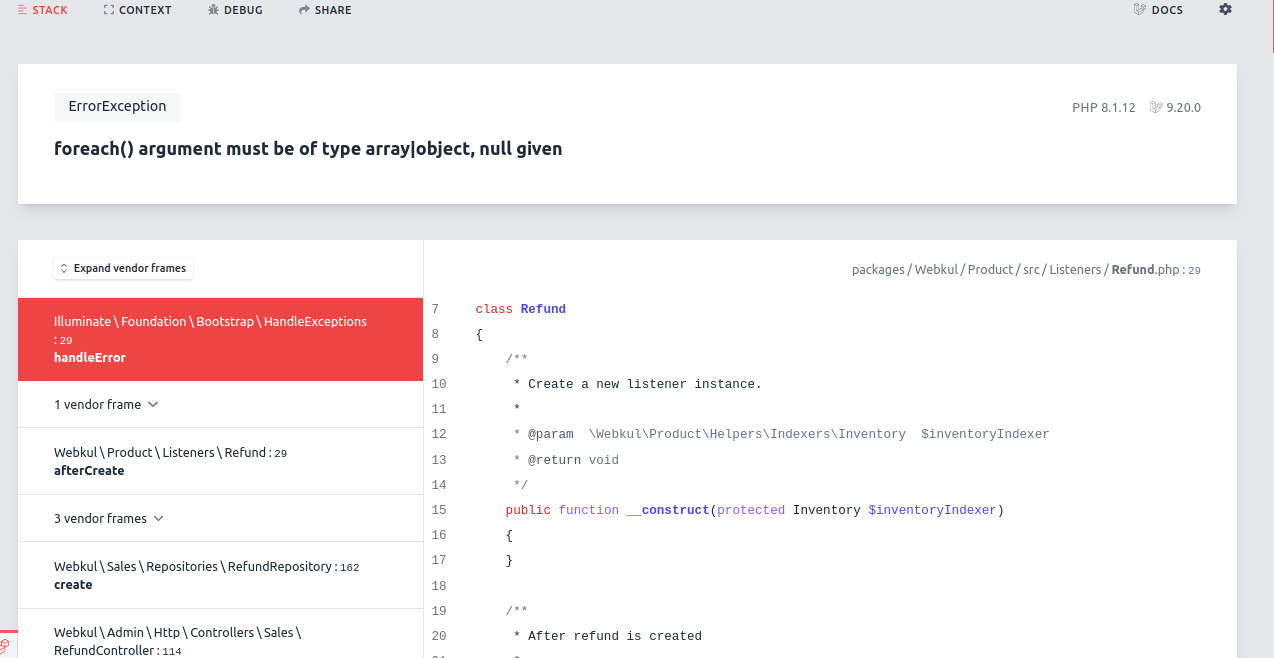Image resolution: width=1274 pixels, height=658 pixels.
Task: Click the share arrow icon
Action: (x=304, y=10)
